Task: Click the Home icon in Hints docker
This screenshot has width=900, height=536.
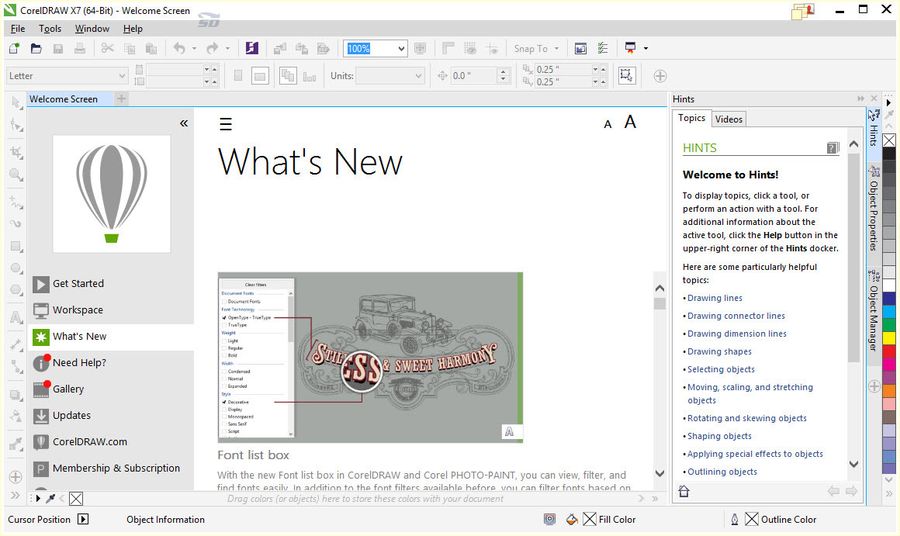Action: [x=684, y=491]
